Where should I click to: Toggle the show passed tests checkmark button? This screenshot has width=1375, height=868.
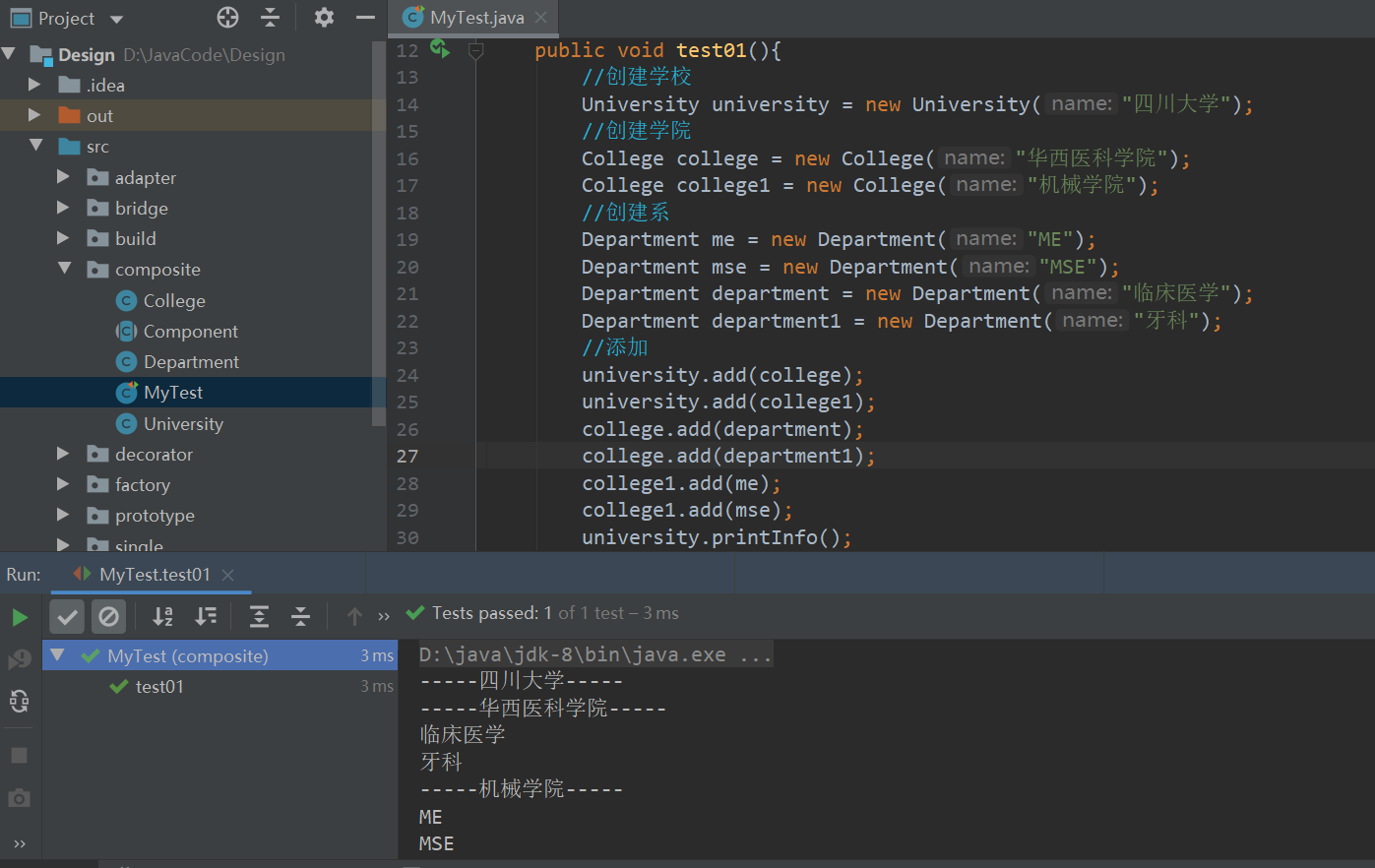coord(67,616)
